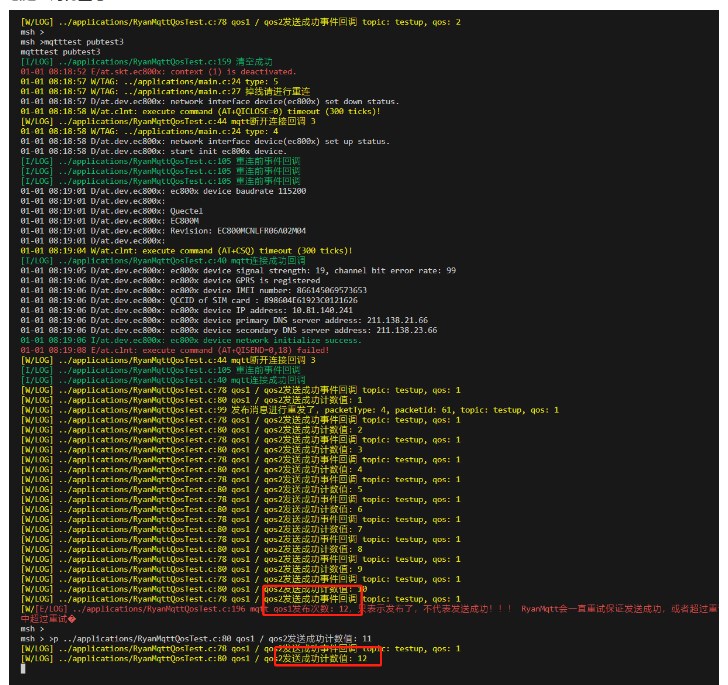Click the 'start init ec800x device.' line

tap(154, 151)
